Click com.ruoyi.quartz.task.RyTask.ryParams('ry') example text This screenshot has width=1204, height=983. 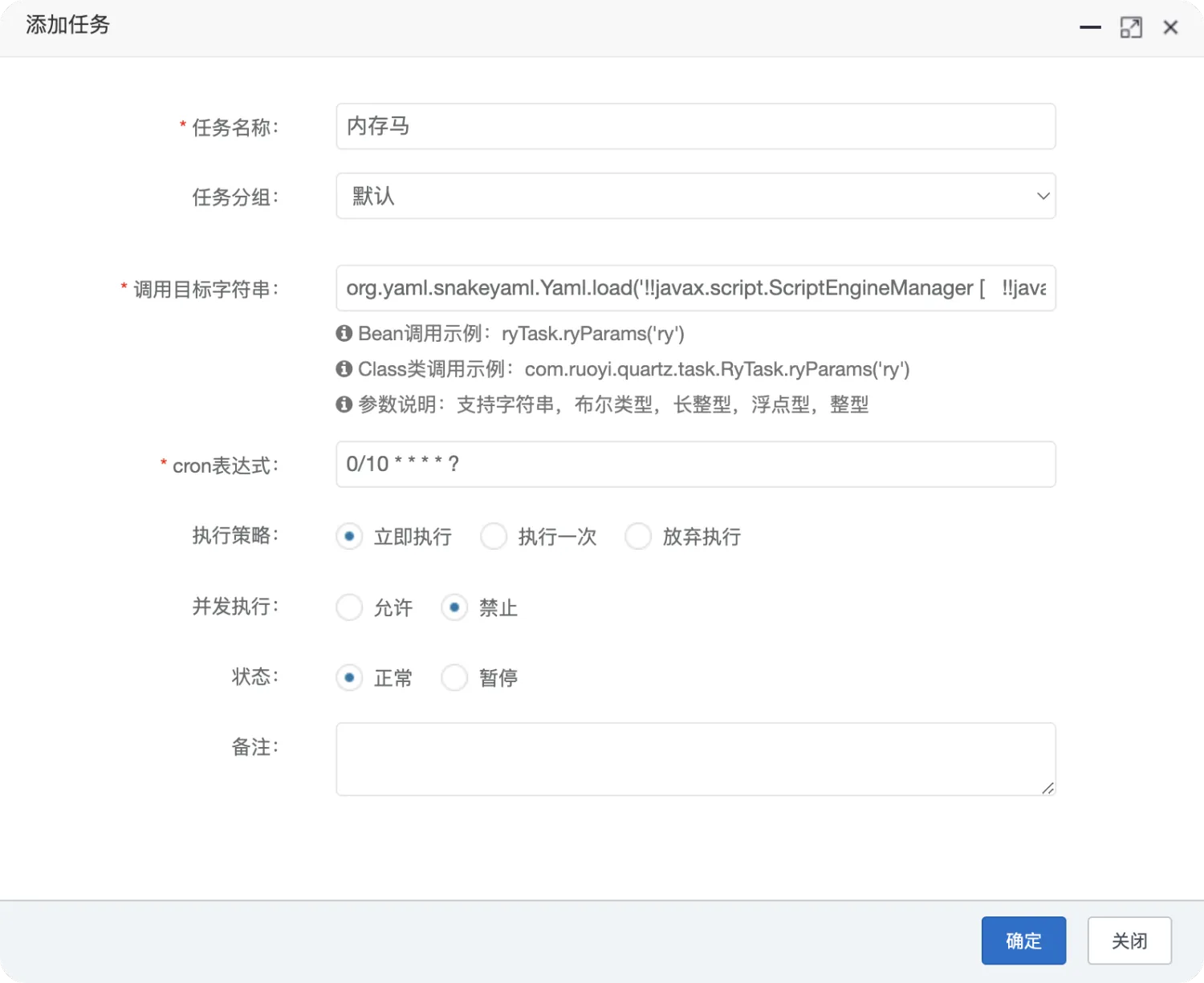(x=718, y=369)
